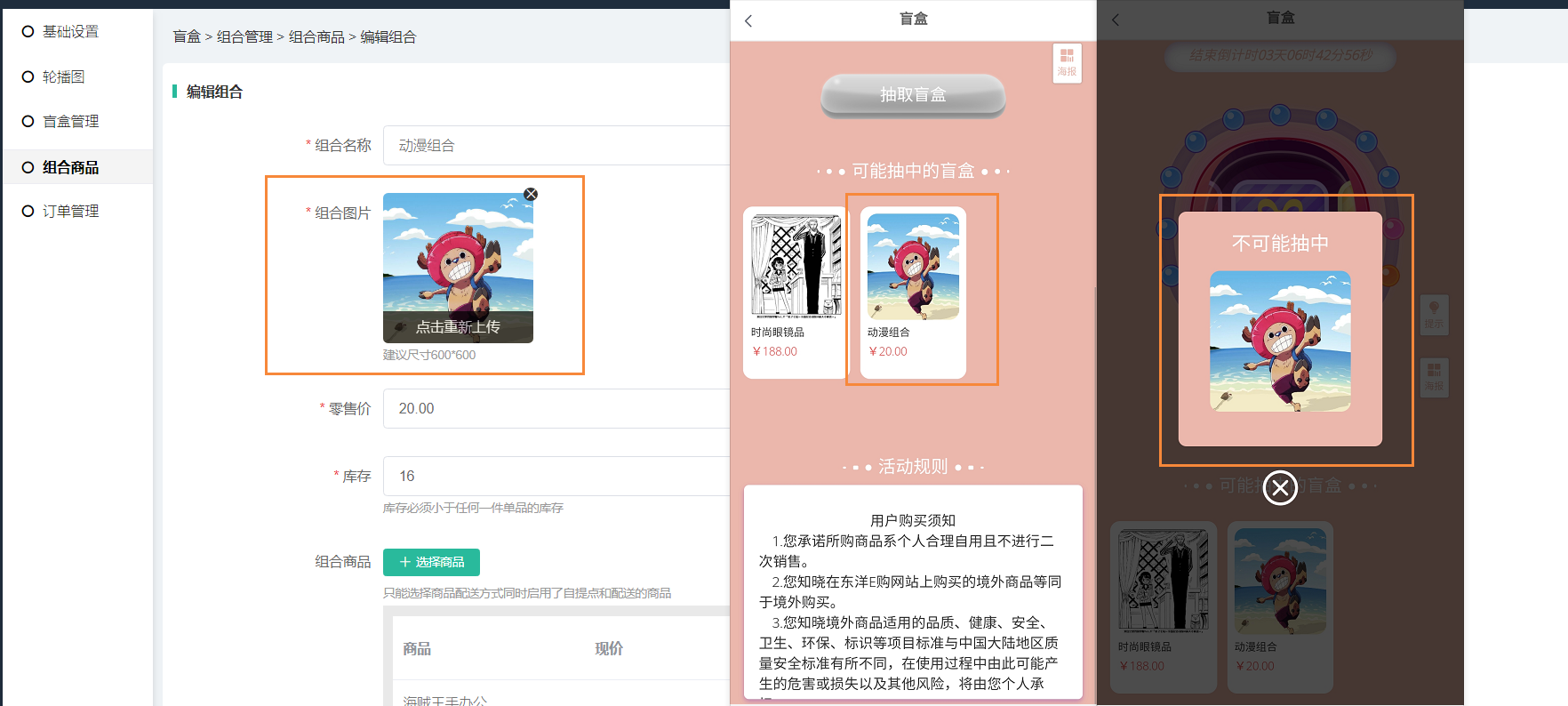The width and height of the screenshot is (1568, 706).
Task: Close the 不可能抽中 popup
Action: (x=1280, y=487)
